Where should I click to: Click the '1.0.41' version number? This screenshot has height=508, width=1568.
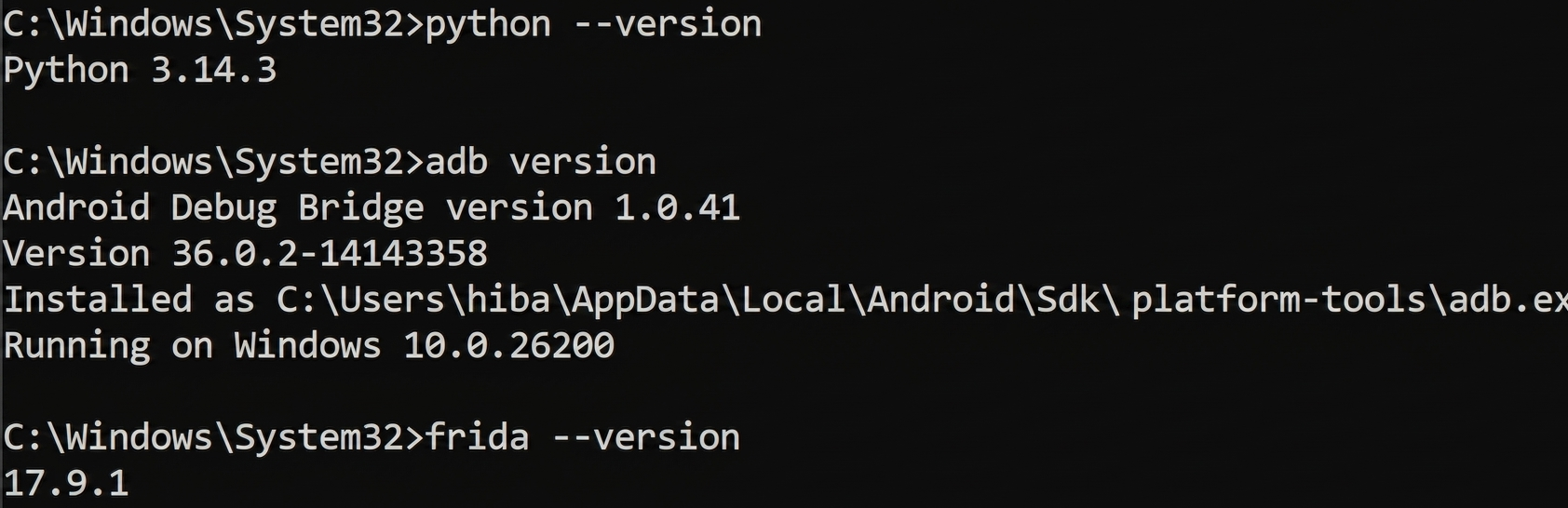677,208
